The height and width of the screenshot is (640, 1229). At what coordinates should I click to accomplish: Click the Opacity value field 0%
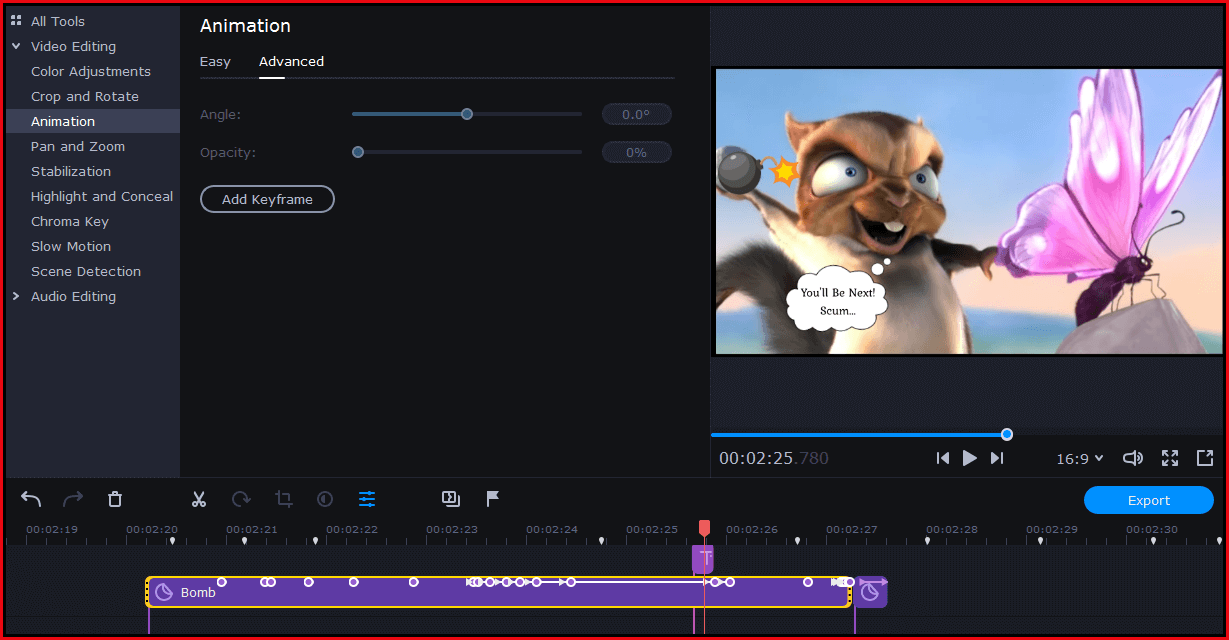click(636, 152)
